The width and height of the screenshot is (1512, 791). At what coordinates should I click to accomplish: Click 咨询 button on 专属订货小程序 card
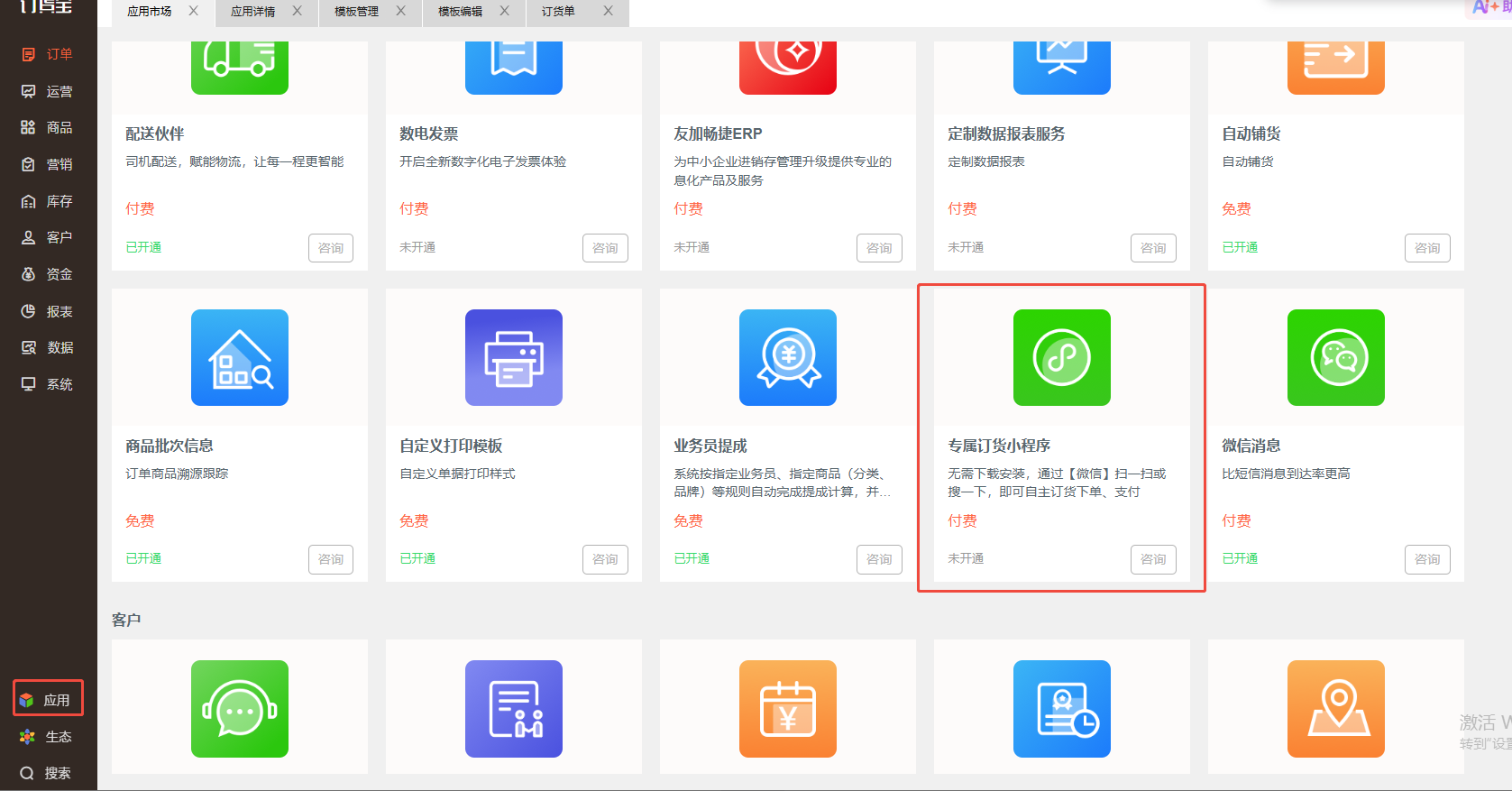(x=1153, y=559)
